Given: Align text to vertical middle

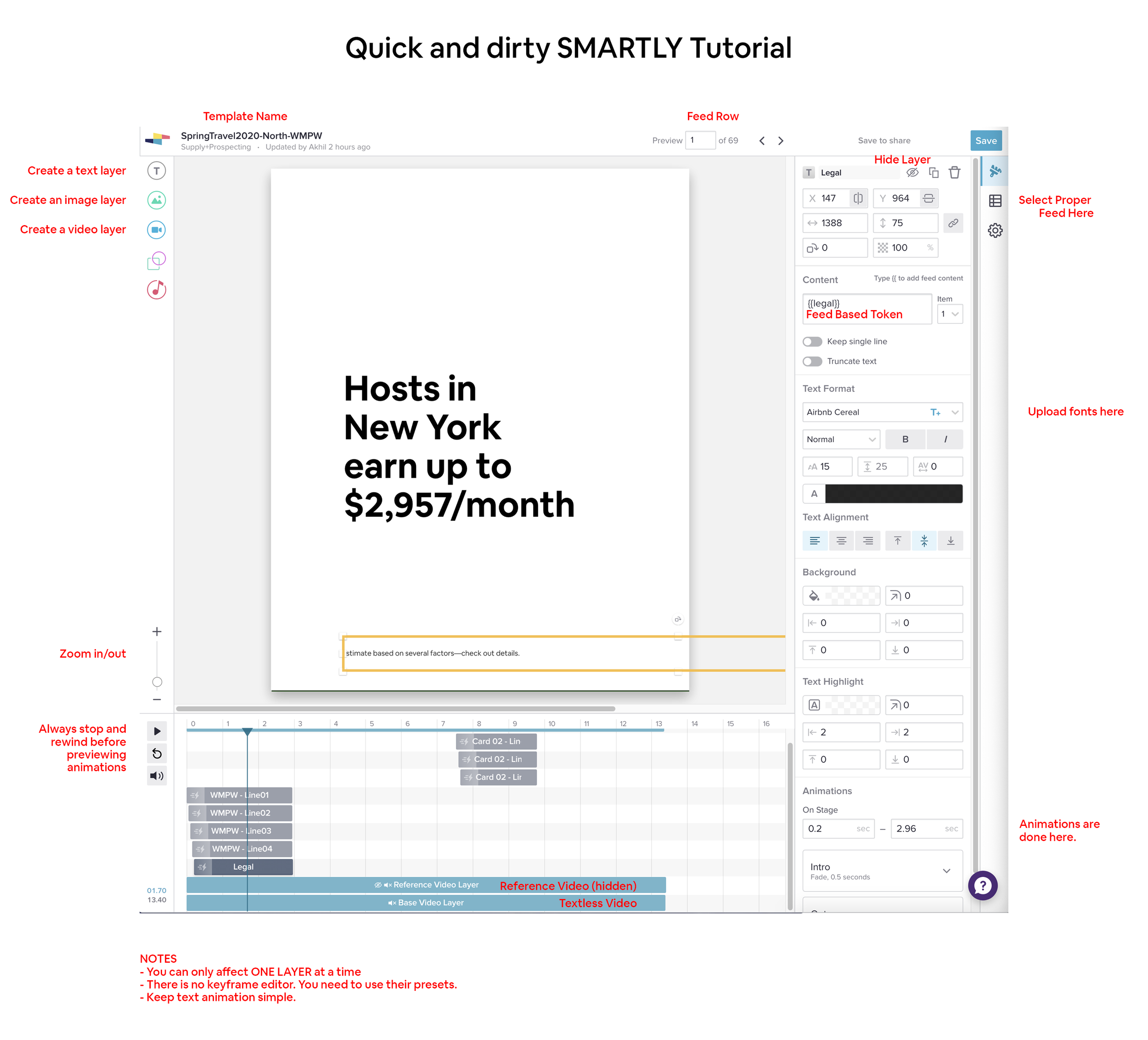Looking at the screenshot, I should pyautogui.click(x=924, y=541).
